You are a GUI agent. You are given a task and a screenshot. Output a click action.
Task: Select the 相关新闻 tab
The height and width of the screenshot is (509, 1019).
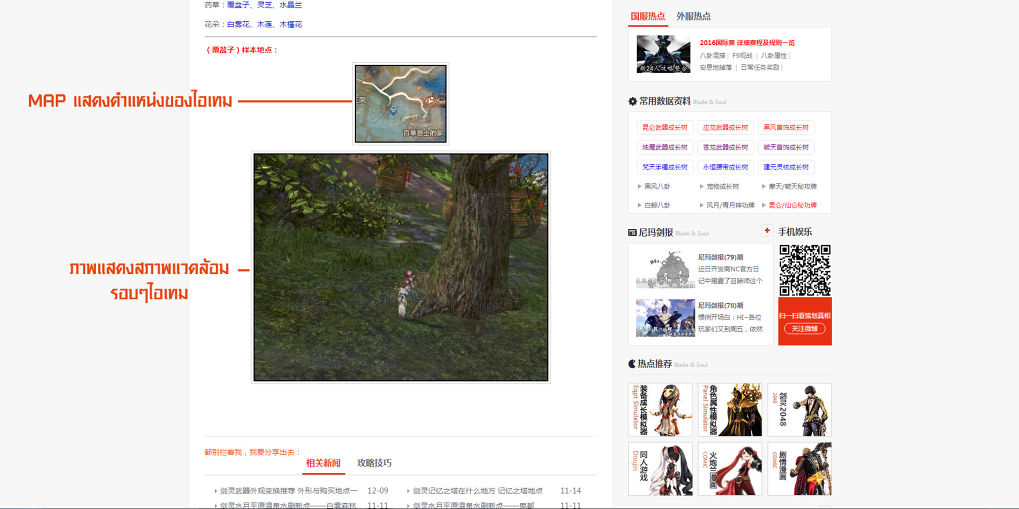tap(323, 463)
